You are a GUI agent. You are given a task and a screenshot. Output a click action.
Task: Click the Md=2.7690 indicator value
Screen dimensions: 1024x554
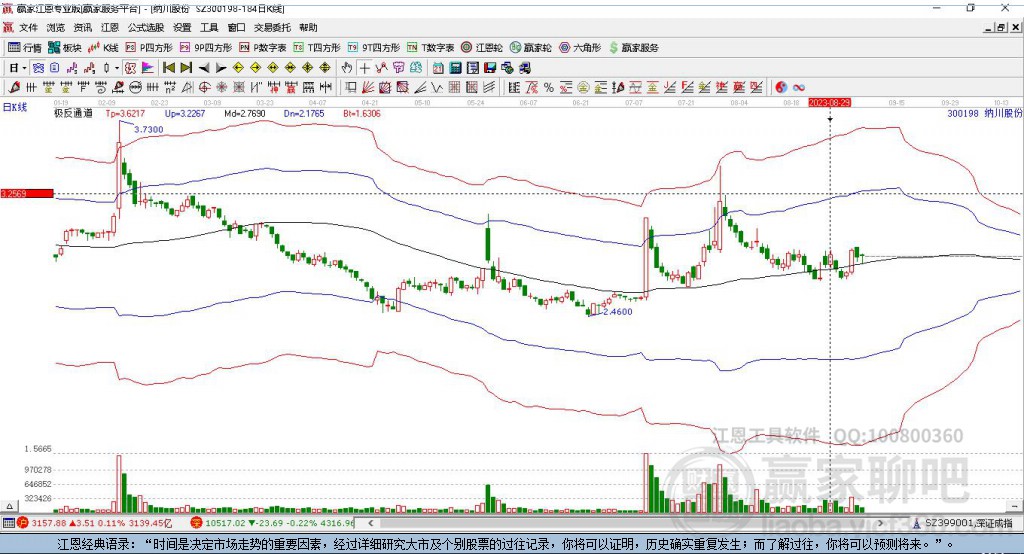click(245, 113)
